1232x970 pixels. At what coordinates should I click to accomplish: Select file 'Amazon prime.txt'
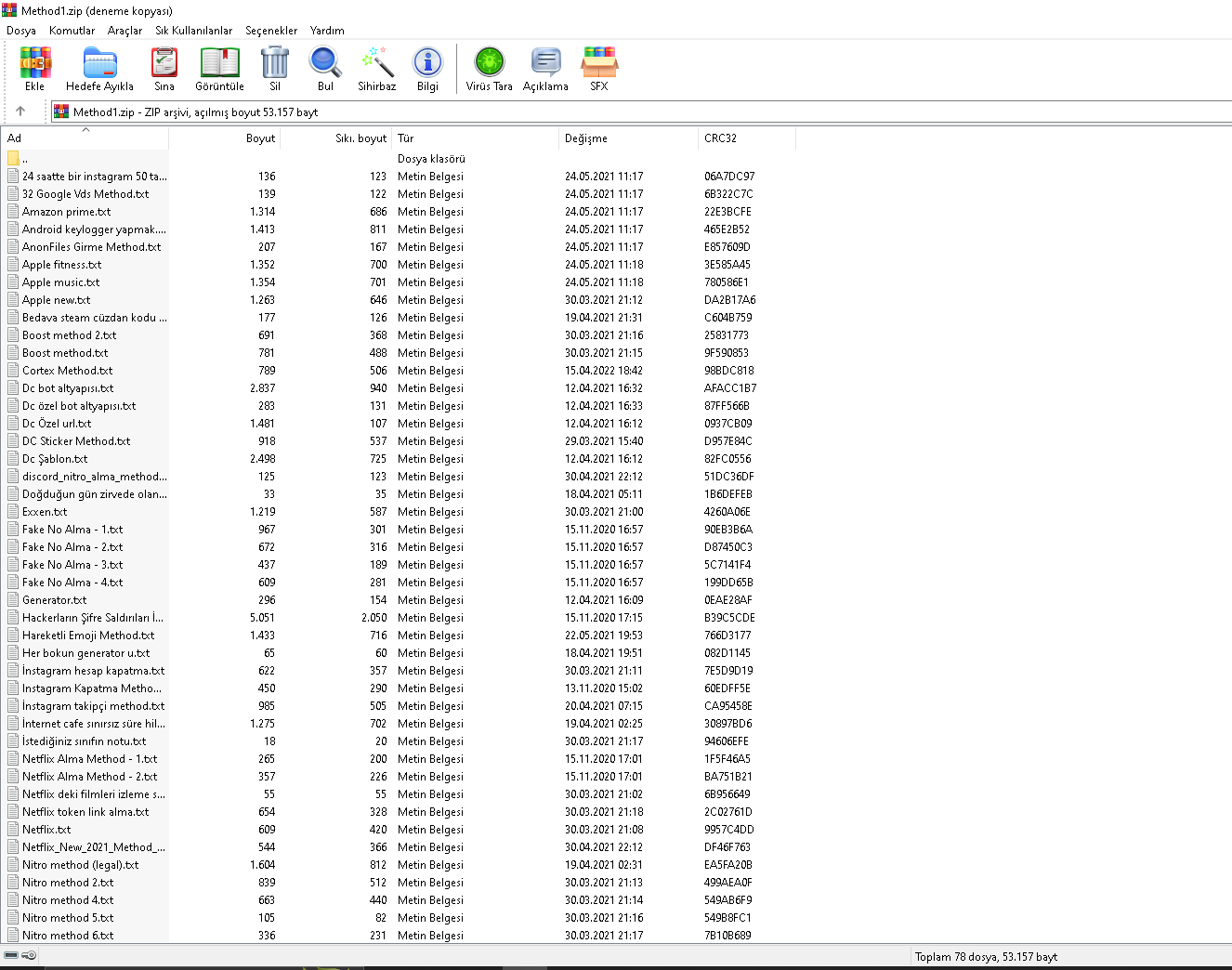coord(66,212)
